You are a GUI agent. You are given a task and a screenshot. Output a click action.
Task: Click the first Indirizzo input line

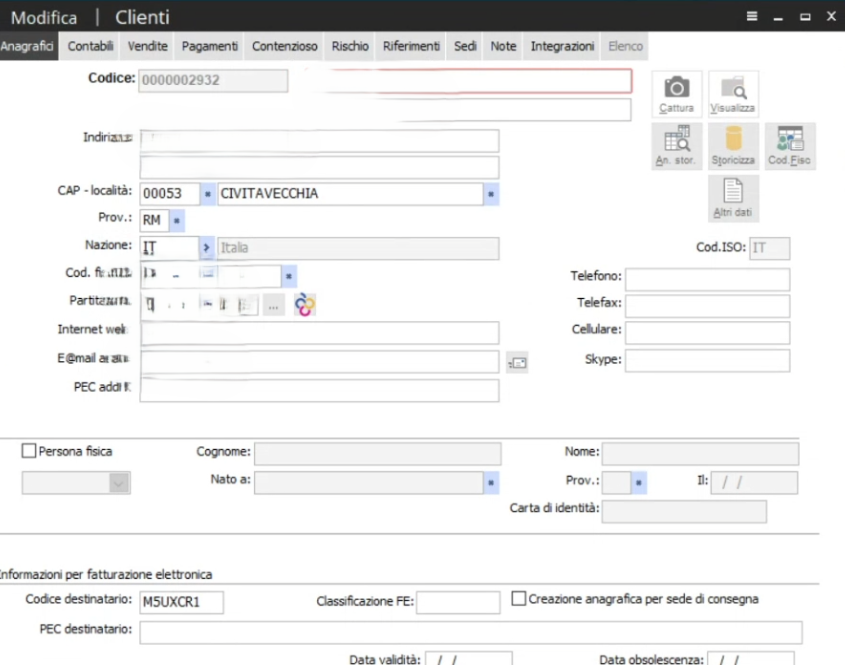click(x=319, y=141)
